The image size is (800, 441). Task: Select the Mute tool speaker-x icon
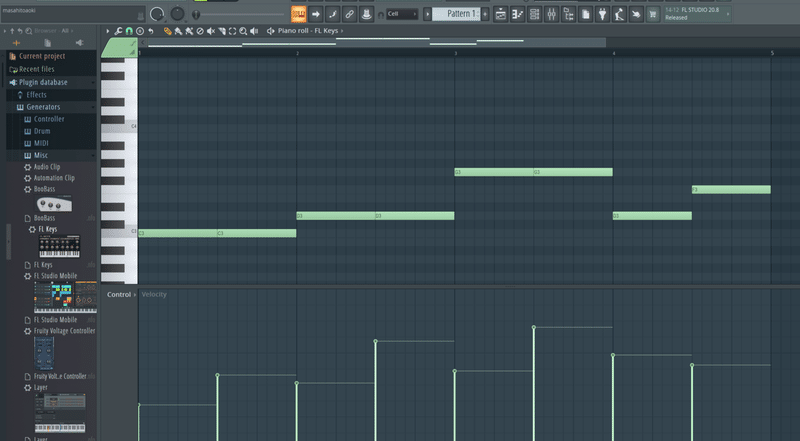point(211,31)
